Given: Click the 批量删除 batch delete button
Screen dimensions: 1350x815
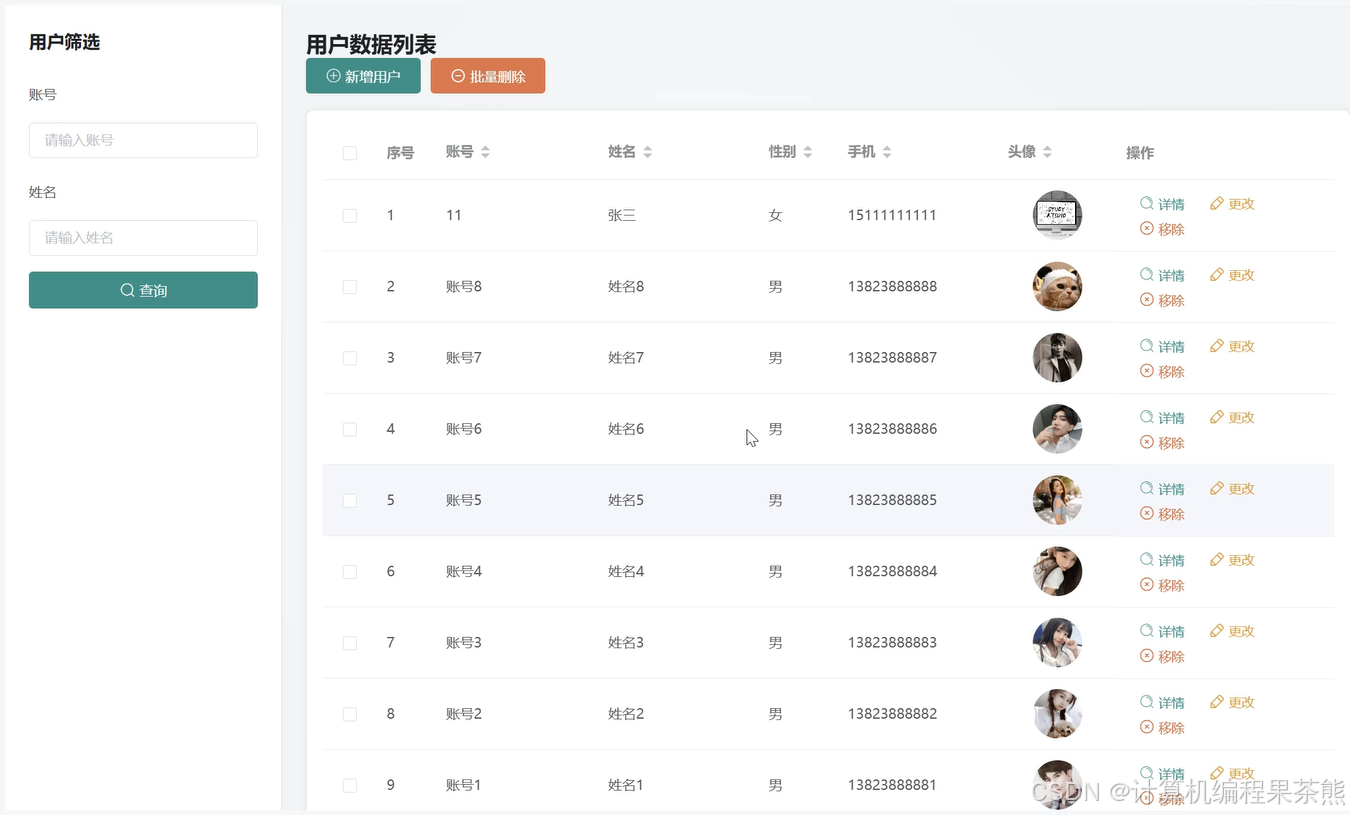Looking at the screenshot, I should (488, 75).
